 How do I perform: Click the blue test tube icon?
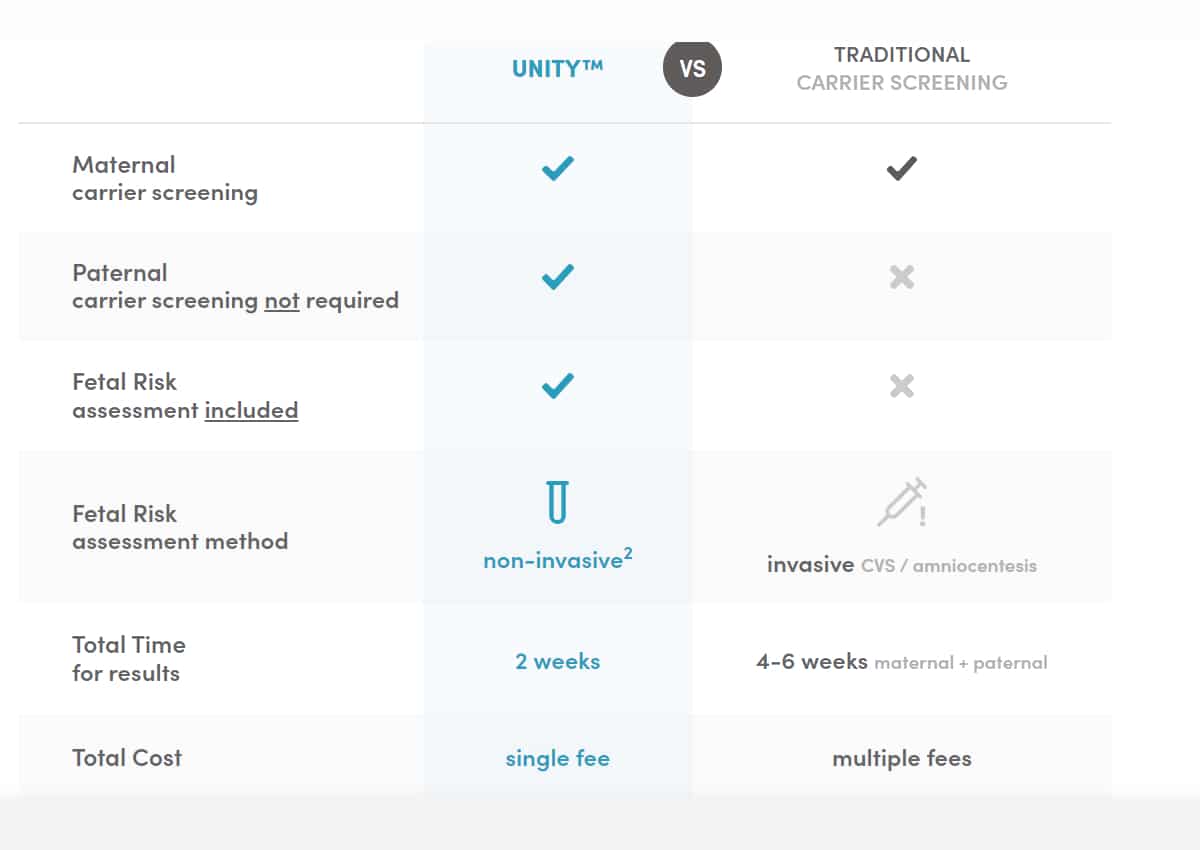[x=557, y=501]
